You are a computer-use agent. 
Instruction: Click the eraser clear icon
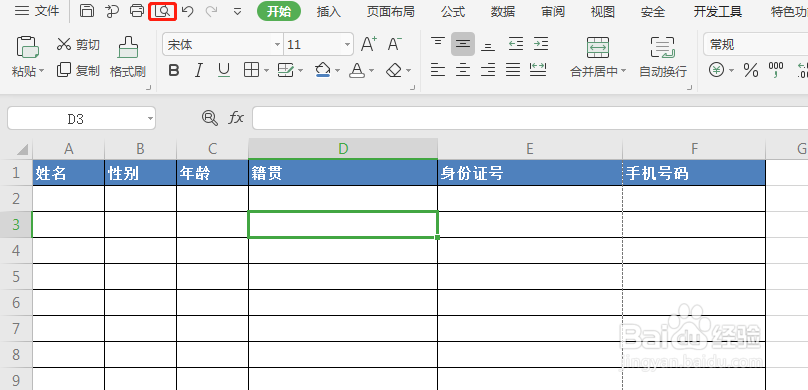coord(394,70)
